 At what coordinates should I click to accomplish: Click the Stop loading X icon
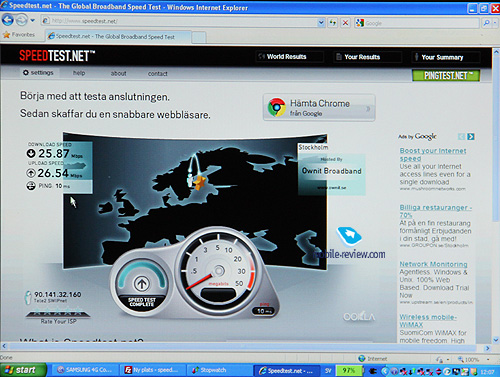click(x=346, y=23)
